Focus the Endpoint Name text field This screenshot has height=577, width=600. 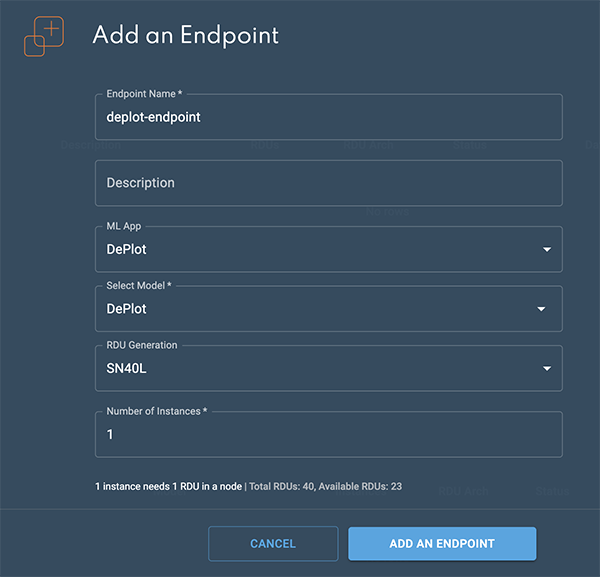[328, 118]
